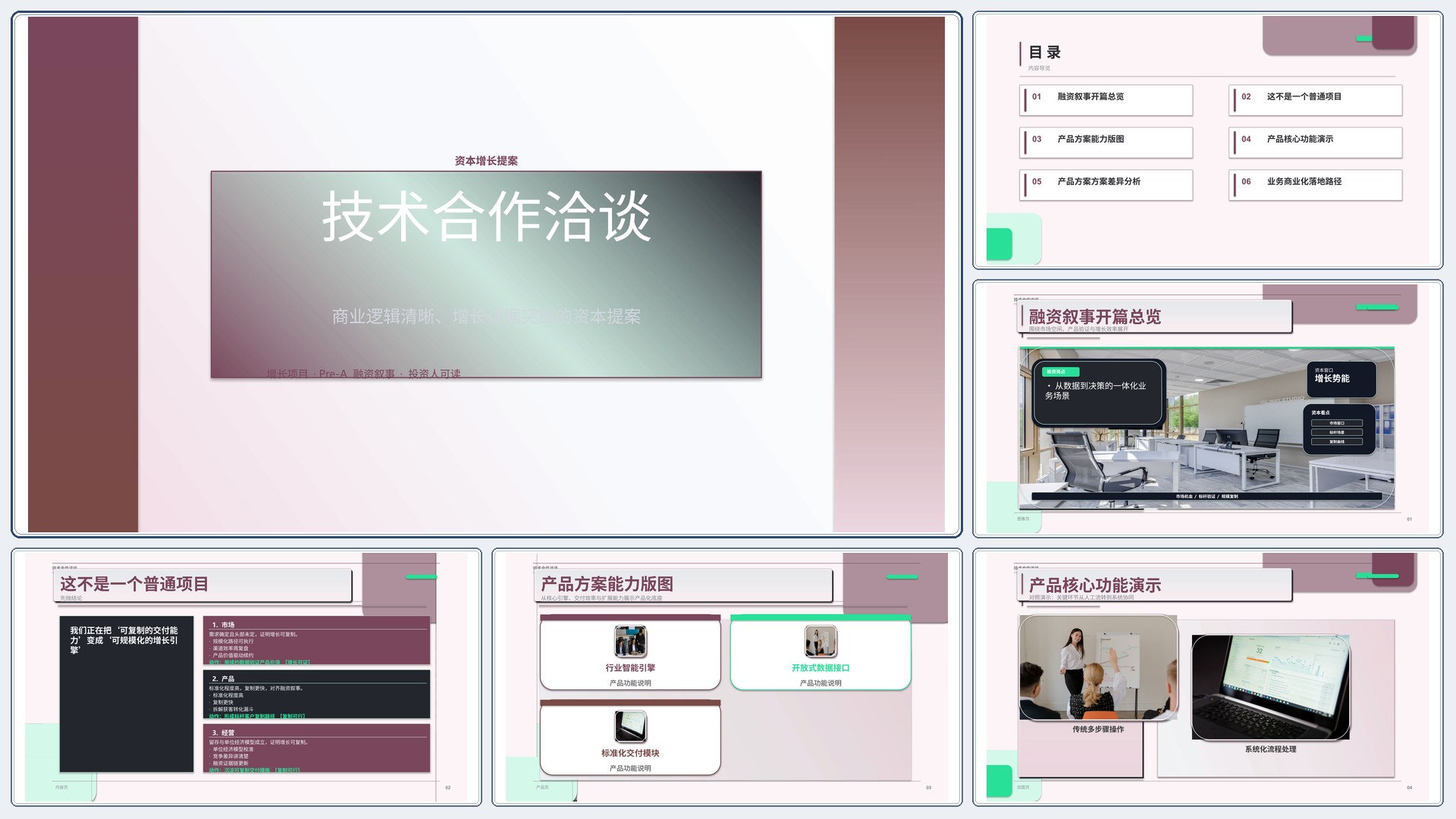Image resolution: width=1456 pixels, height=819 pixels.
Task: Click the 传统多步骤操作 photo caption
Action: point(1098,729)
